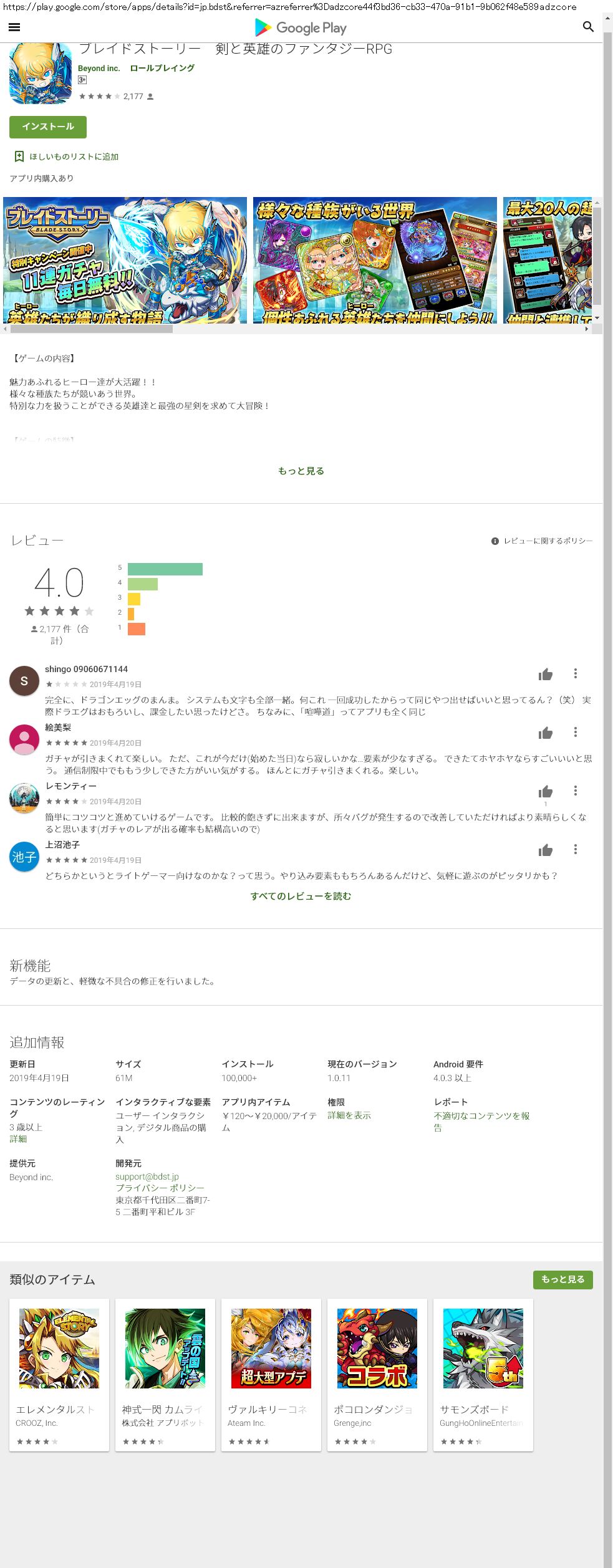This screenshot has width=613, height=1568.
Task: Show permission details with 詳細を表示
Action: pyautogui.click(x=349, y=1115)
